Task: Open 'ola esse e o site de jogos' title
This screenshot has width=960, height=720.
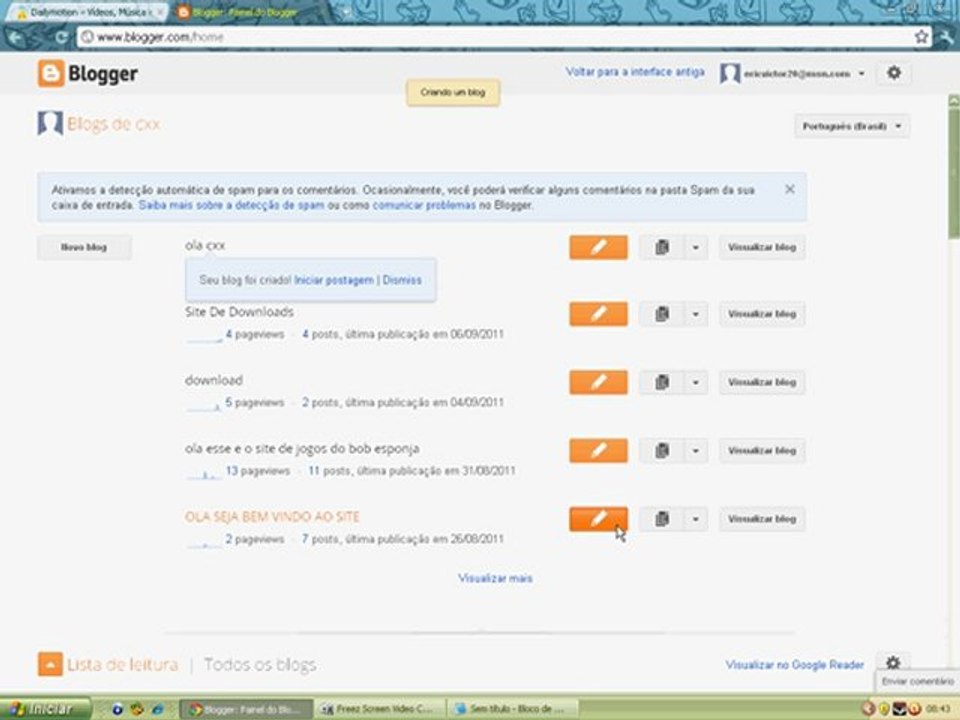Action: 302,448
